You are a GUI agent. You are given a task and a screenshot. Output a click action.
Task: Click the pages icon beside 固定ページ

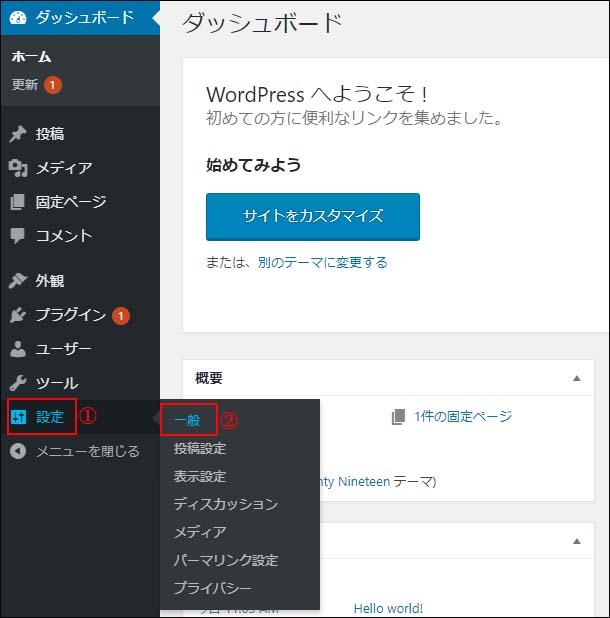coord(18,202)
